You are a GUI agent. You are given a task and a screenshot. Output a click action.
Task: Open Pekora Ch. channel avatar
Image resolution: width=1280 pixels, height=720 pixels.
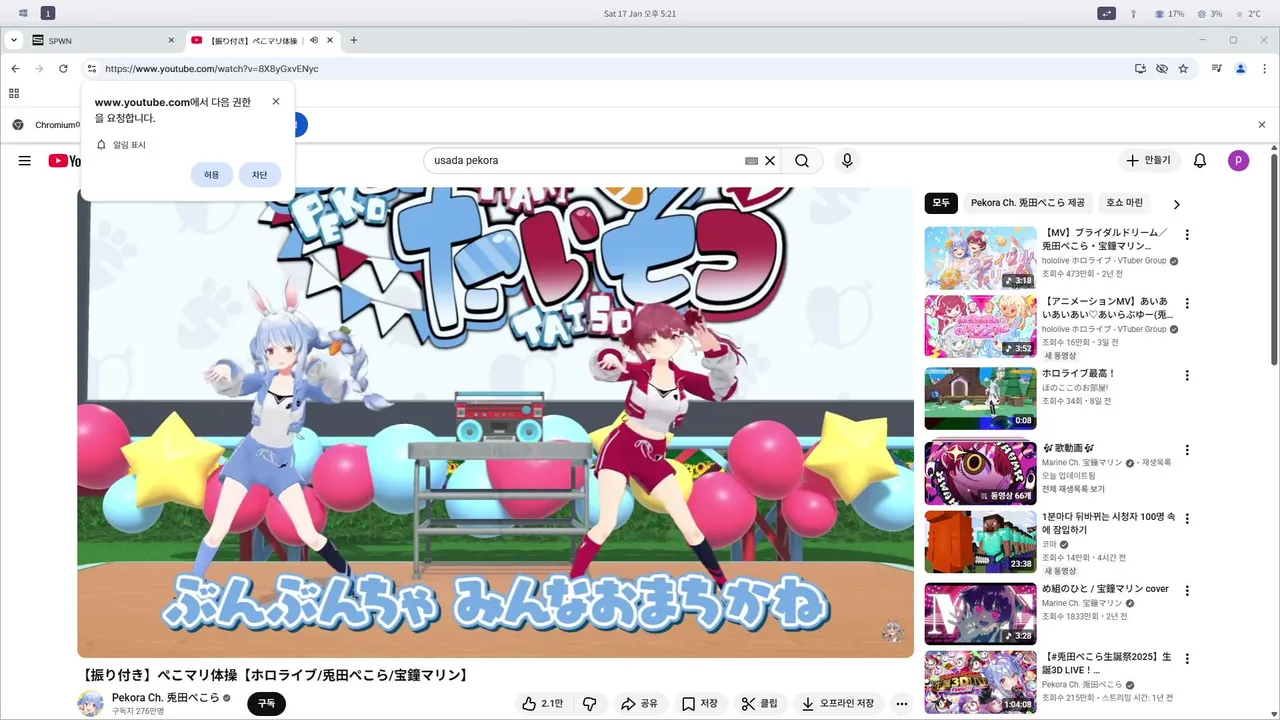pyautogui.click(x=91, y=704)
